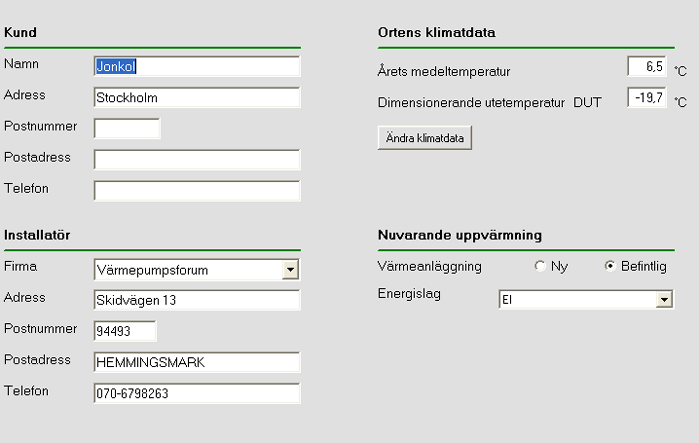Click the Årets medeltemperatur value field
Viewport: 699px width, 443px height.
pyautogui.click(x=646, y=67)
